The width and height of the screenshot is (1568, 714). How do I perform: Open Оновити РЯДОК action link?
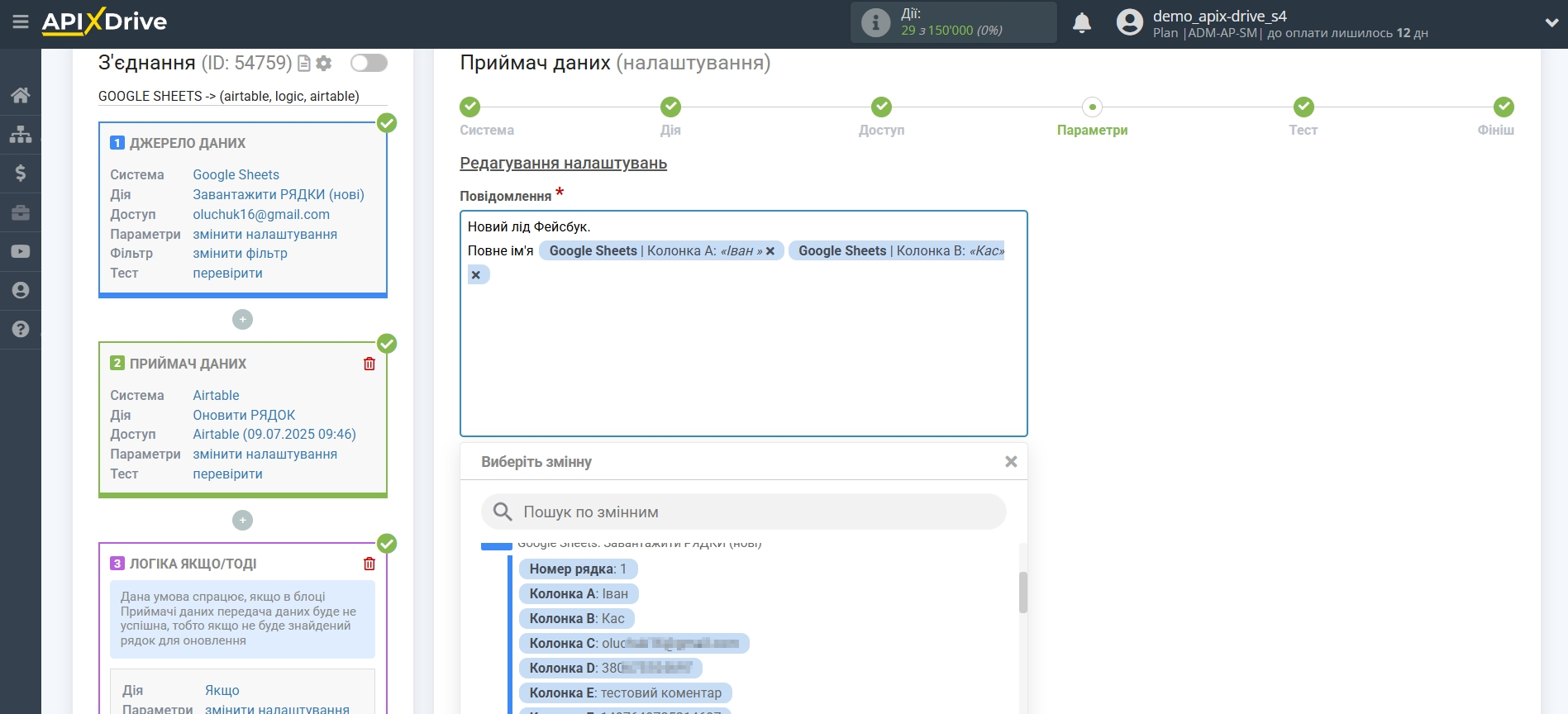pyautogui.click(x=244, y=415)
